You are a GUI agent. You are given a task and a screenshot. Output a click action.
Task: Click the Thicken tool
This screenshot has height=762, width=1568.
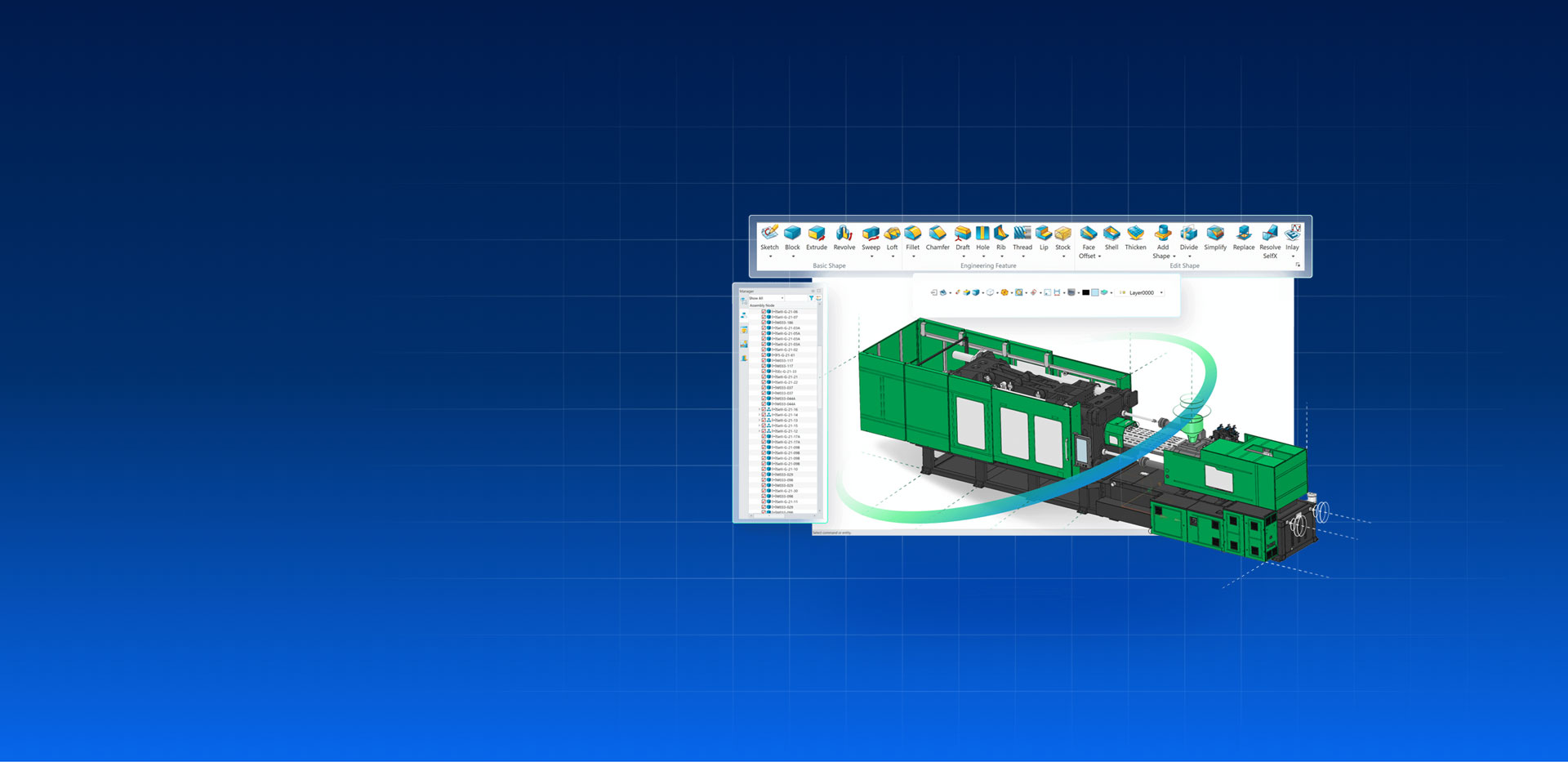point(1135,237)
